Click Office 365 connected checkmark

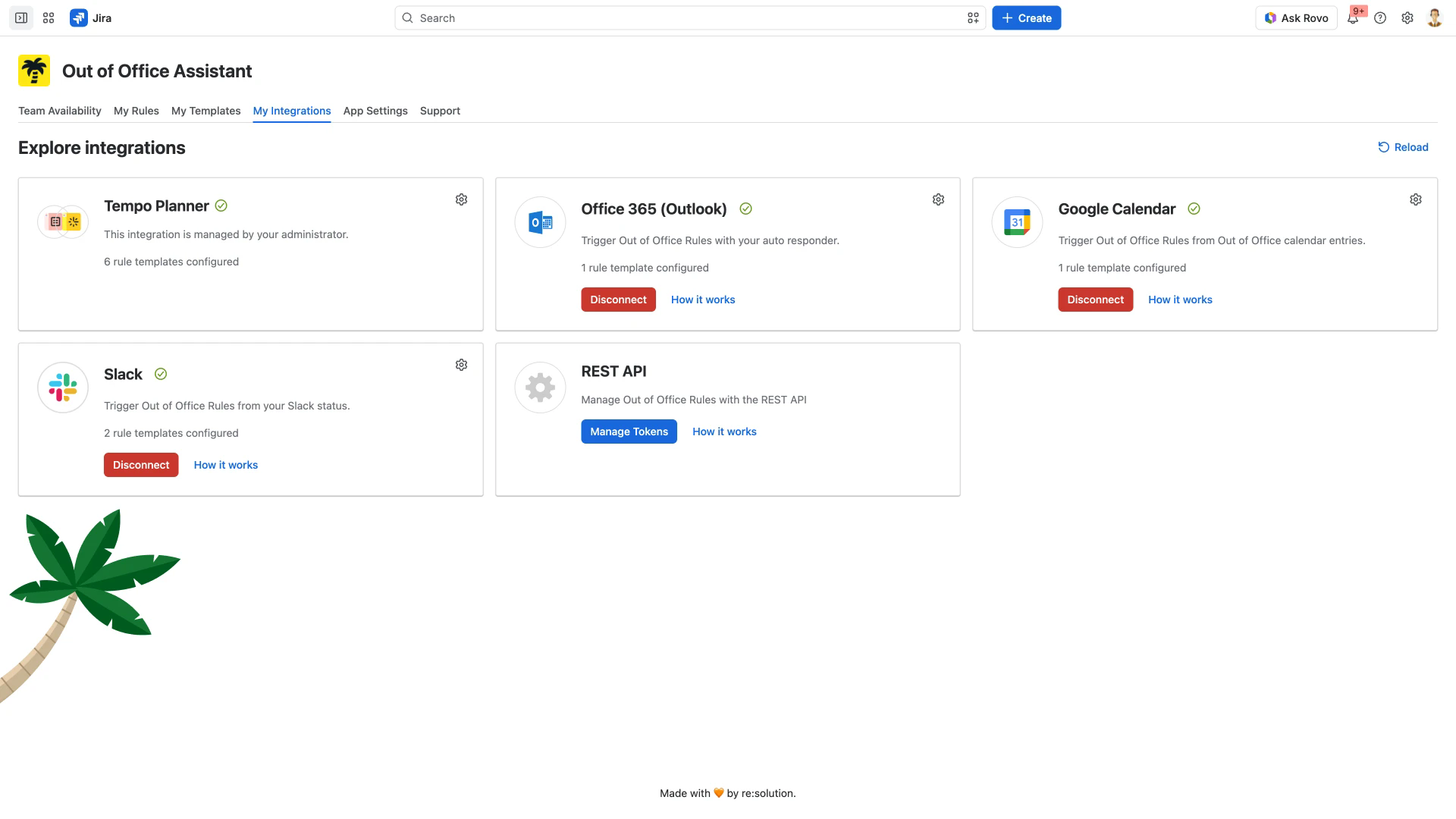[x=745, y=209]
